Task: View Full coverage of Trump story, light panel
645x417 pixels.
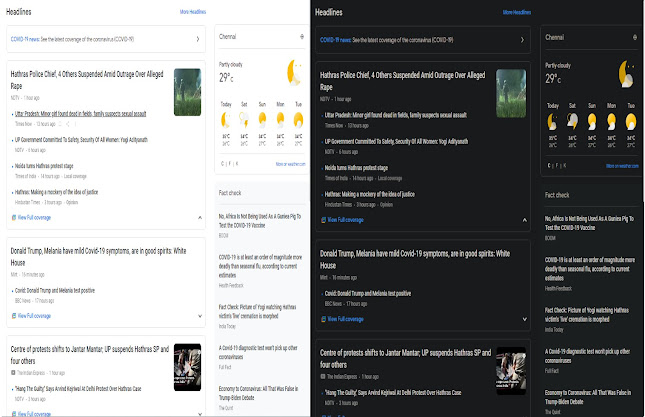Action: [31, 316]
